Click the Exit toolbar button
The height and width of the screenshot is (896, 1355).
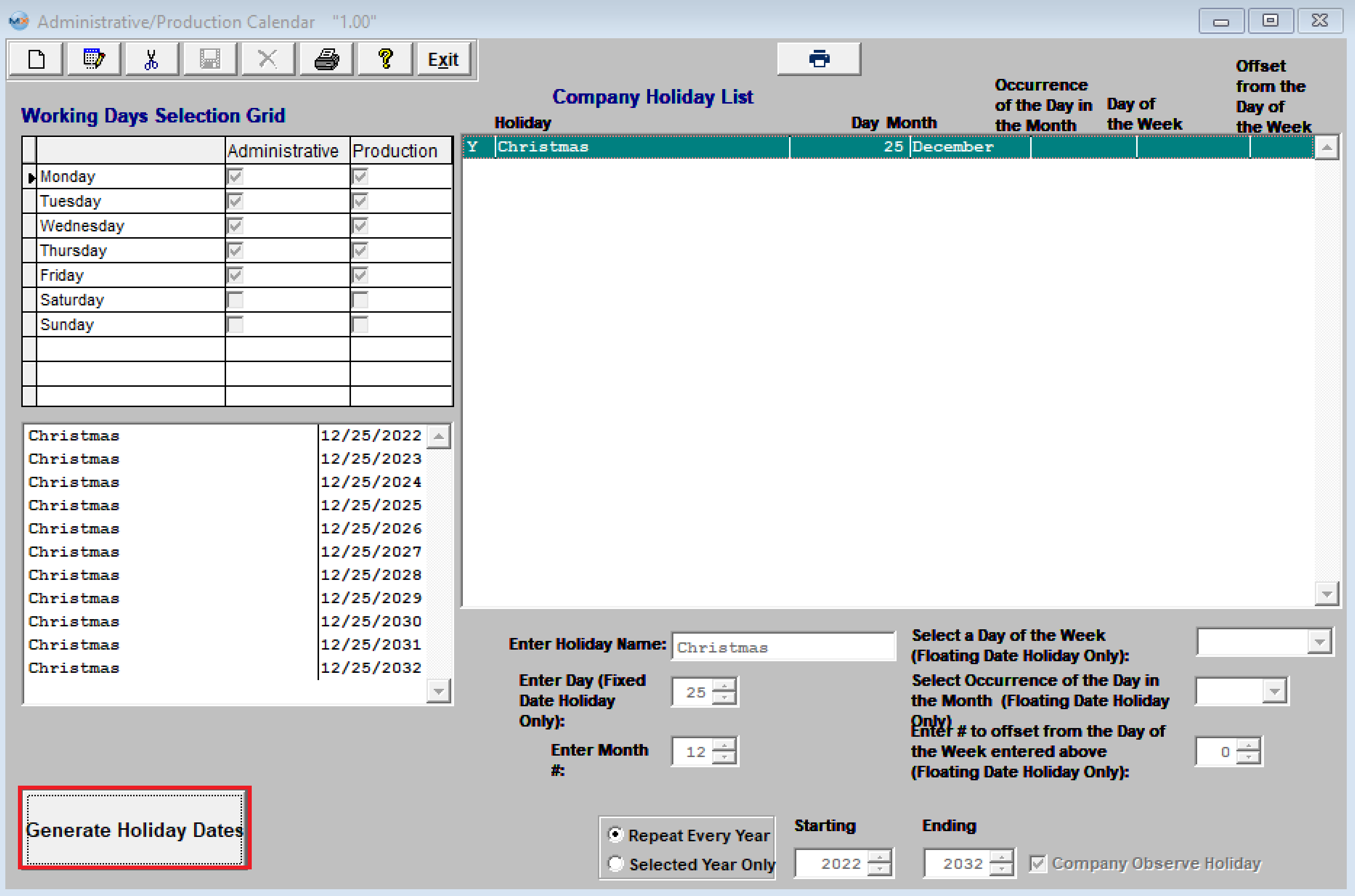(x=443, y=59)
